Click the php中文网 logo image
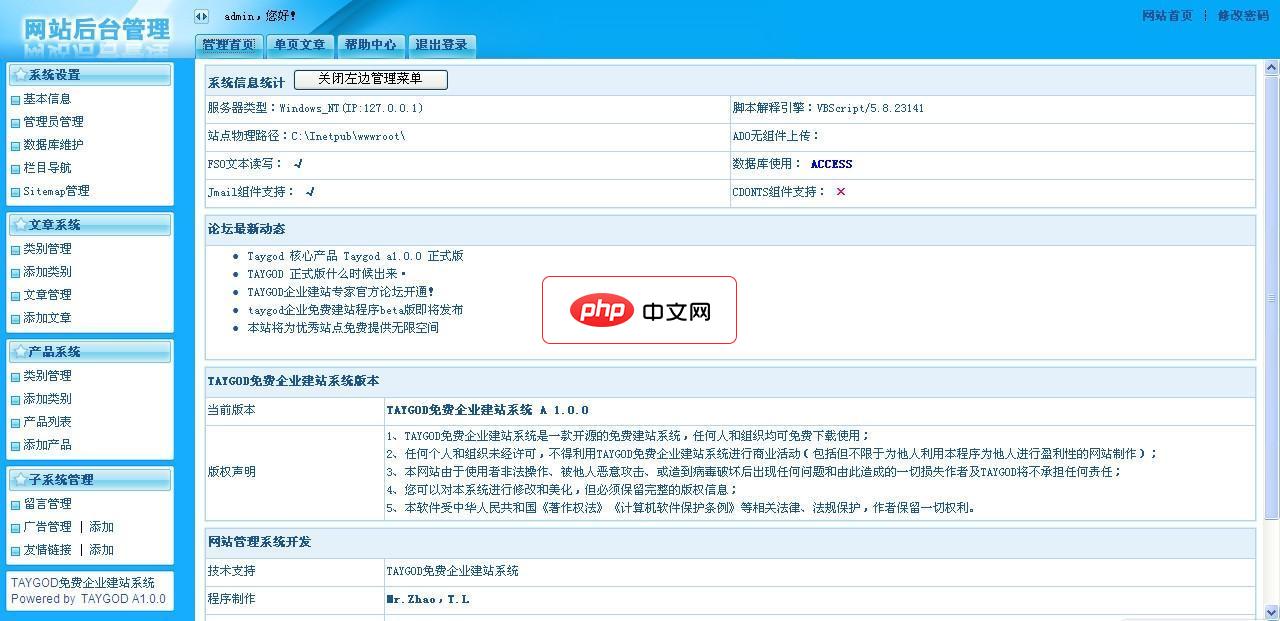Viewport: 1280px width, 621px height. point(639,310)
